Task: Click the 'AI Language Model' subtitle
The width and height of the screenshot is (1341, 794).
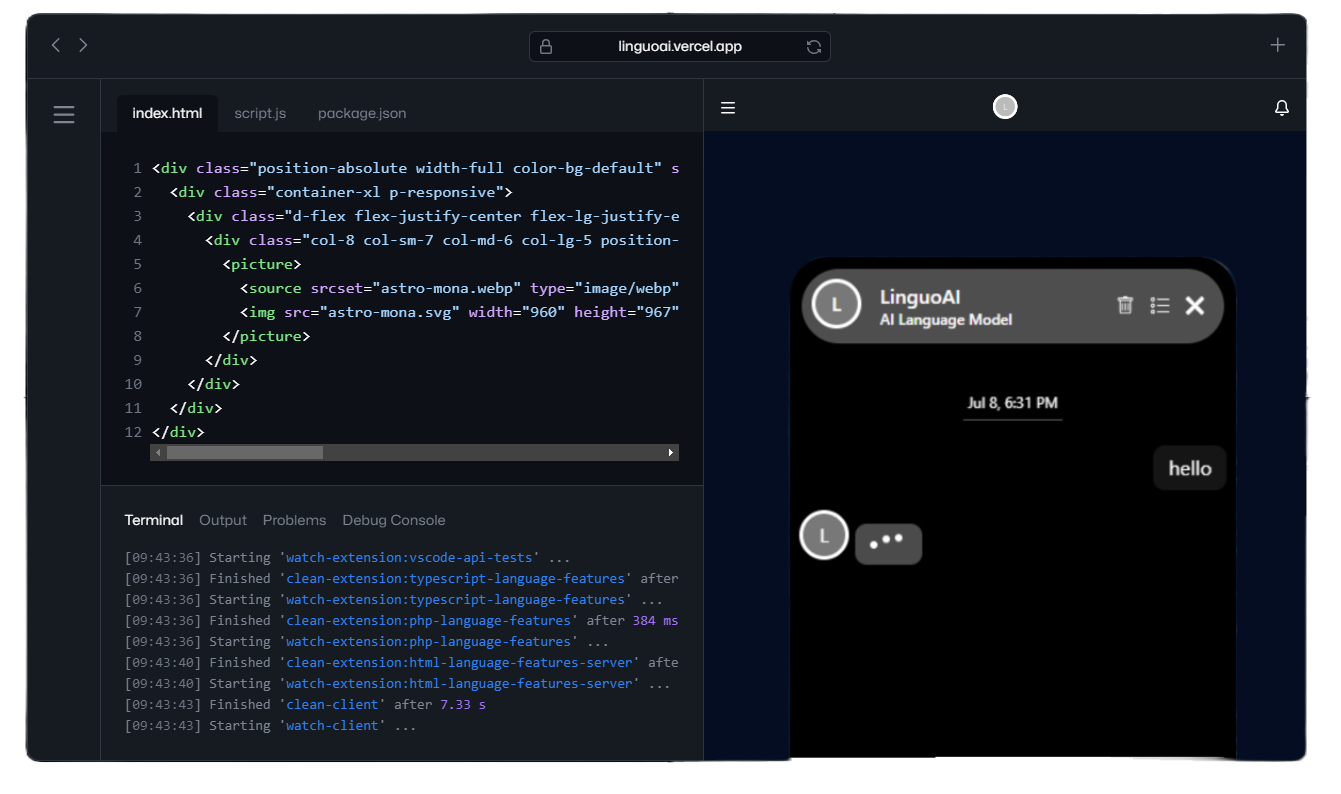Action: point(946,320)
